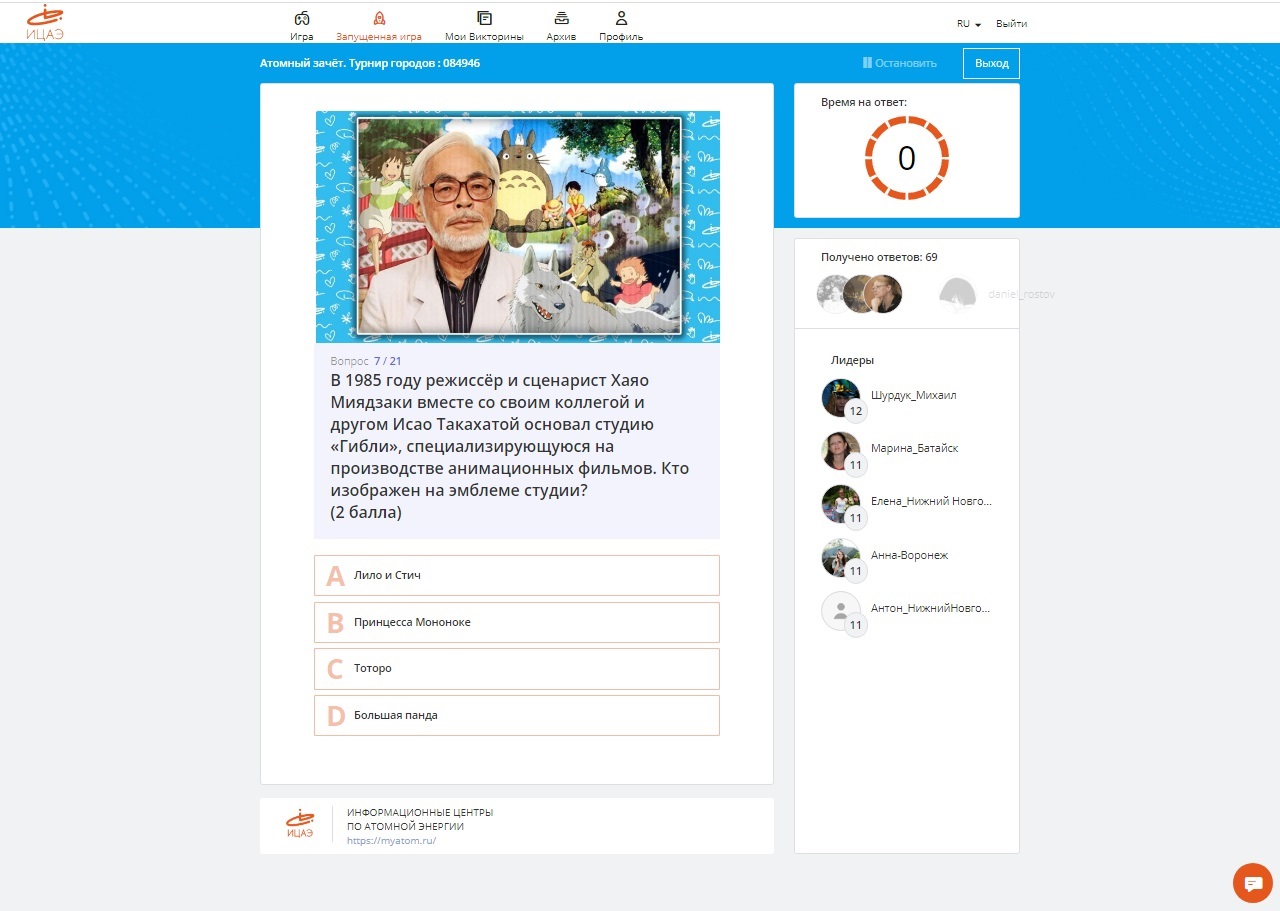The height and width of the screenshot is (911, 1280).
Task: Click the circular answer timer showing 0
Action: coord(907,157)
